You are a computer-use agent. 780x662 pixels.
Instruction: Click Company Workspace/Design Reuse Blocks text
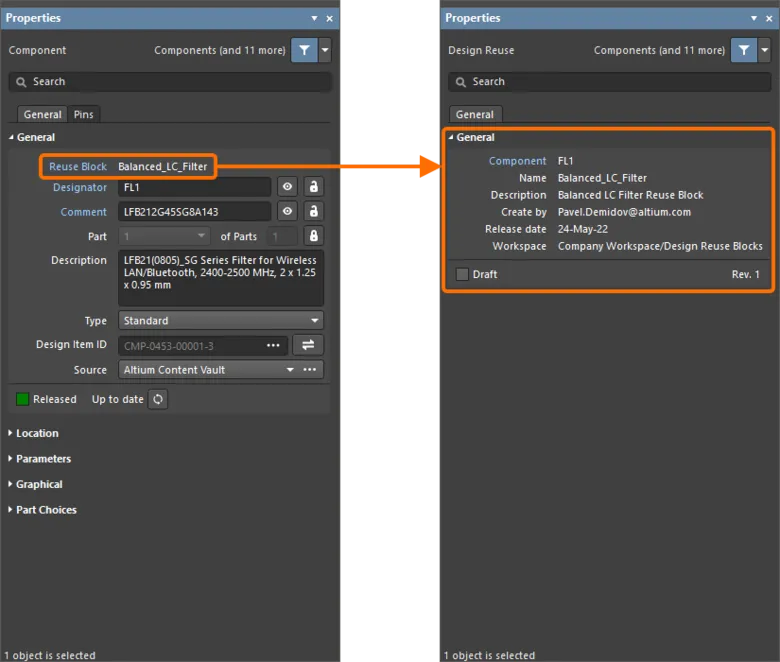660,246
